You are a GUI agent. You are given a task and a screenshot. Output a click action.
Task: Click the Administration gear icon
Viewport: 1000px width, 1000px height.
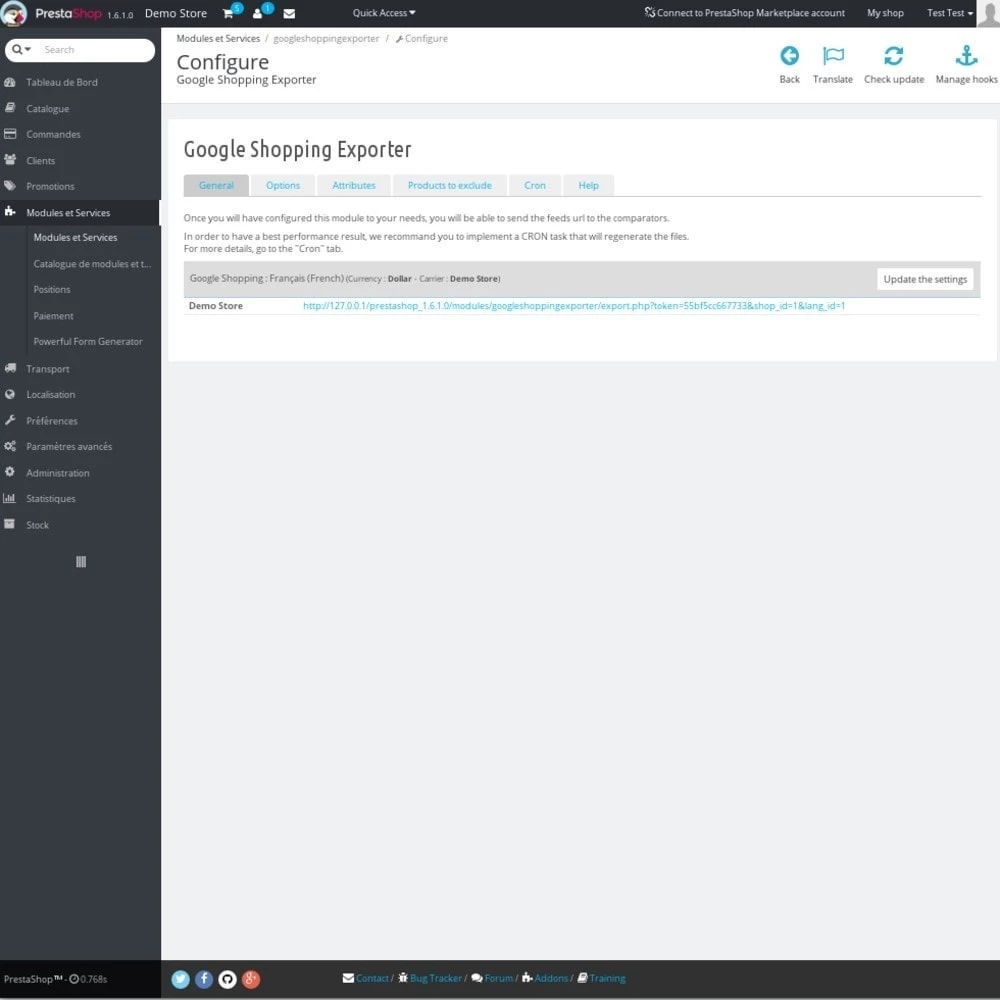[x=10, y=472]
